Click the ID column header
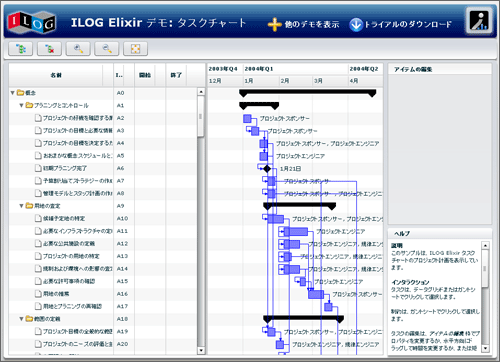Viewport: 500px width, 362px height. pyautogui.click(x=119, y=75)
